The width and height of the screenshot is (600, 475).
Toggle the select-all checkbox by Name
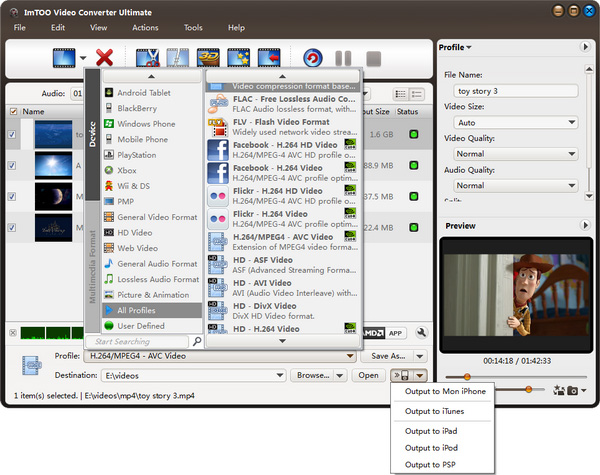[x=13, y=111]
